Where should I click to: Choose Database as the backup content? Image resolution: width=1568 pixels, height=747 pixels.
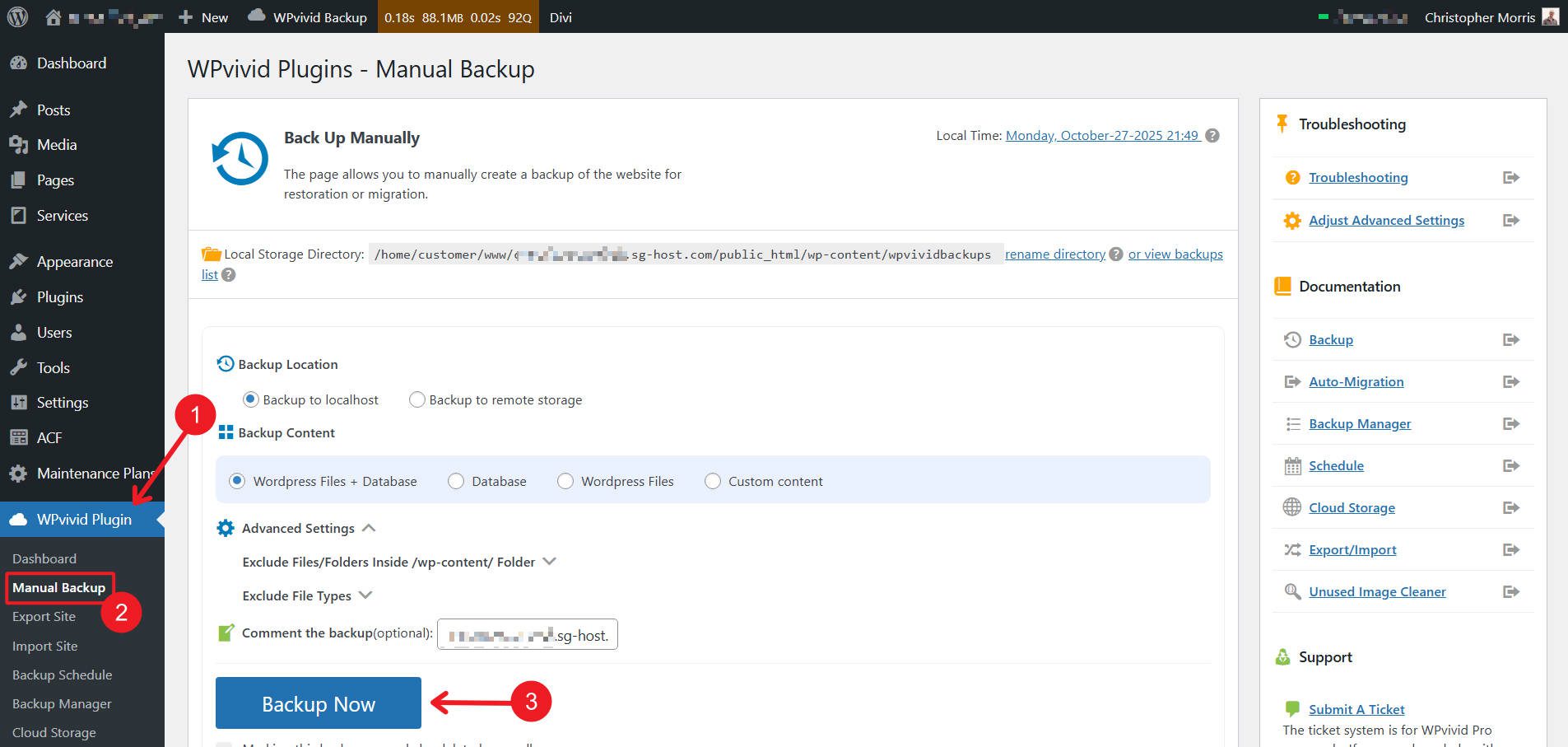pos(455,481)
